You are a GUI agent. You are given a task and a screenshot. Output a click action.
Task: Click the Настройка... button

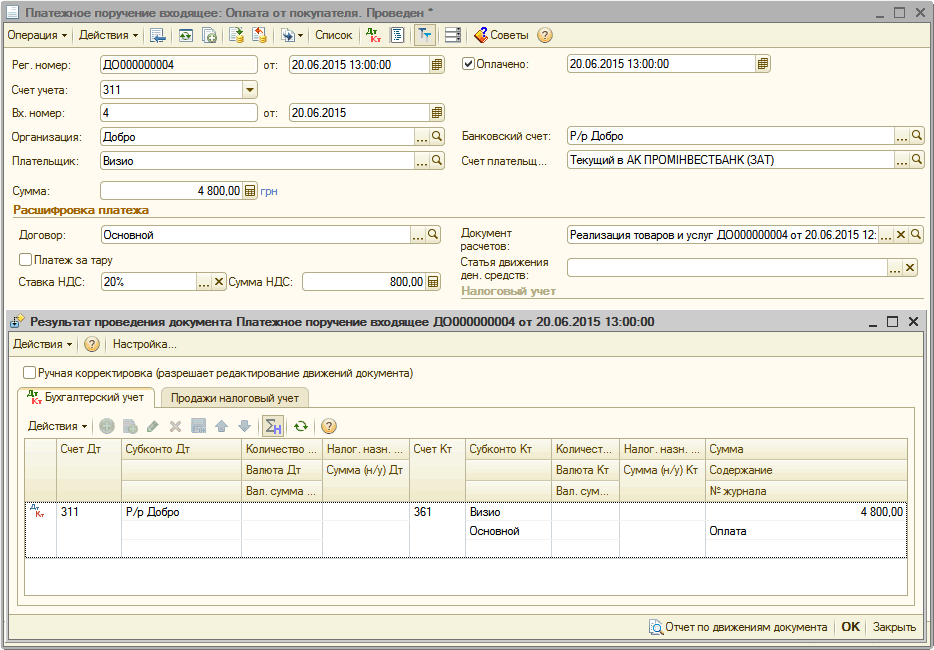tap(144, 344)
